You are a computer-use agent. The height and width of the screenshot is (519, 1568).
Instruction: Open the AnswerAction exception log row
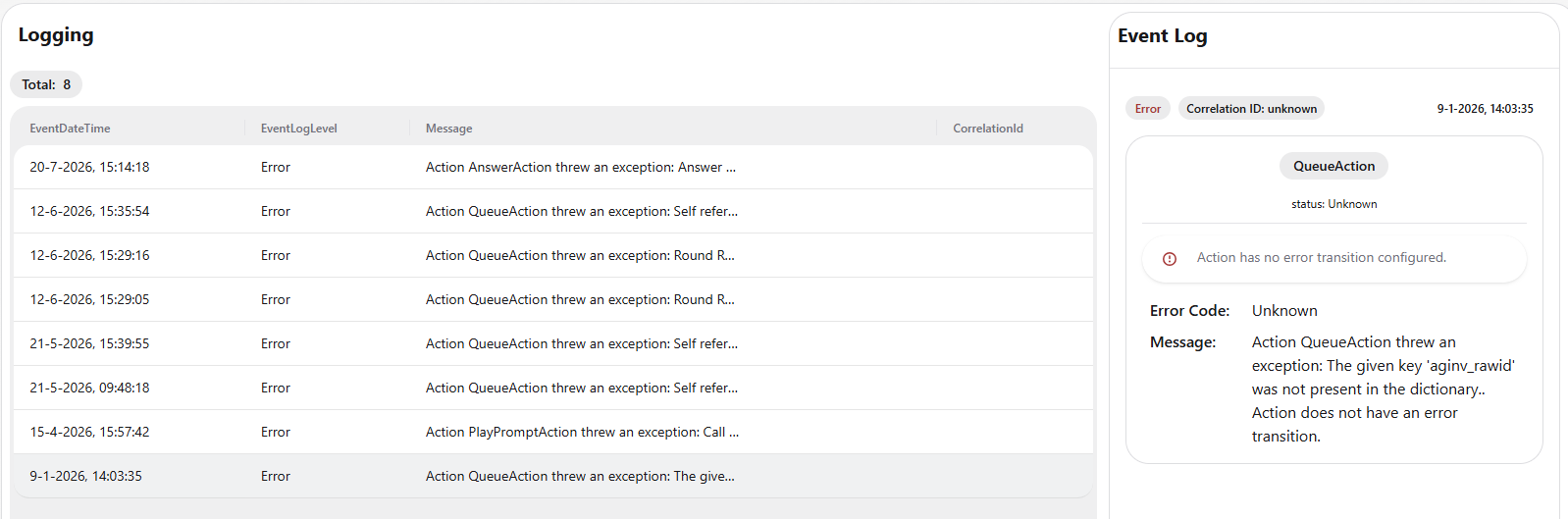[553, 167]
